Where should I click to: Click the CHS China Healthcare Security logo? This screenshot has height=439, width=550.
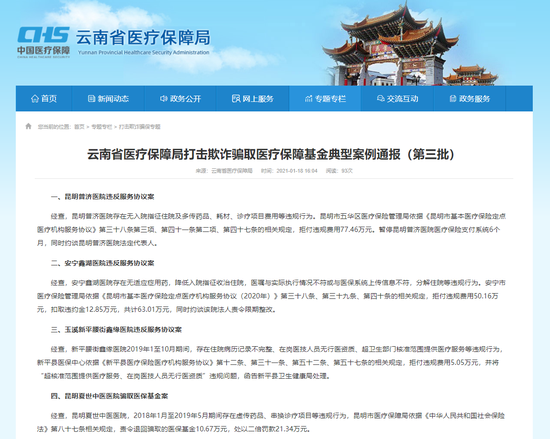tap(43, 42)
